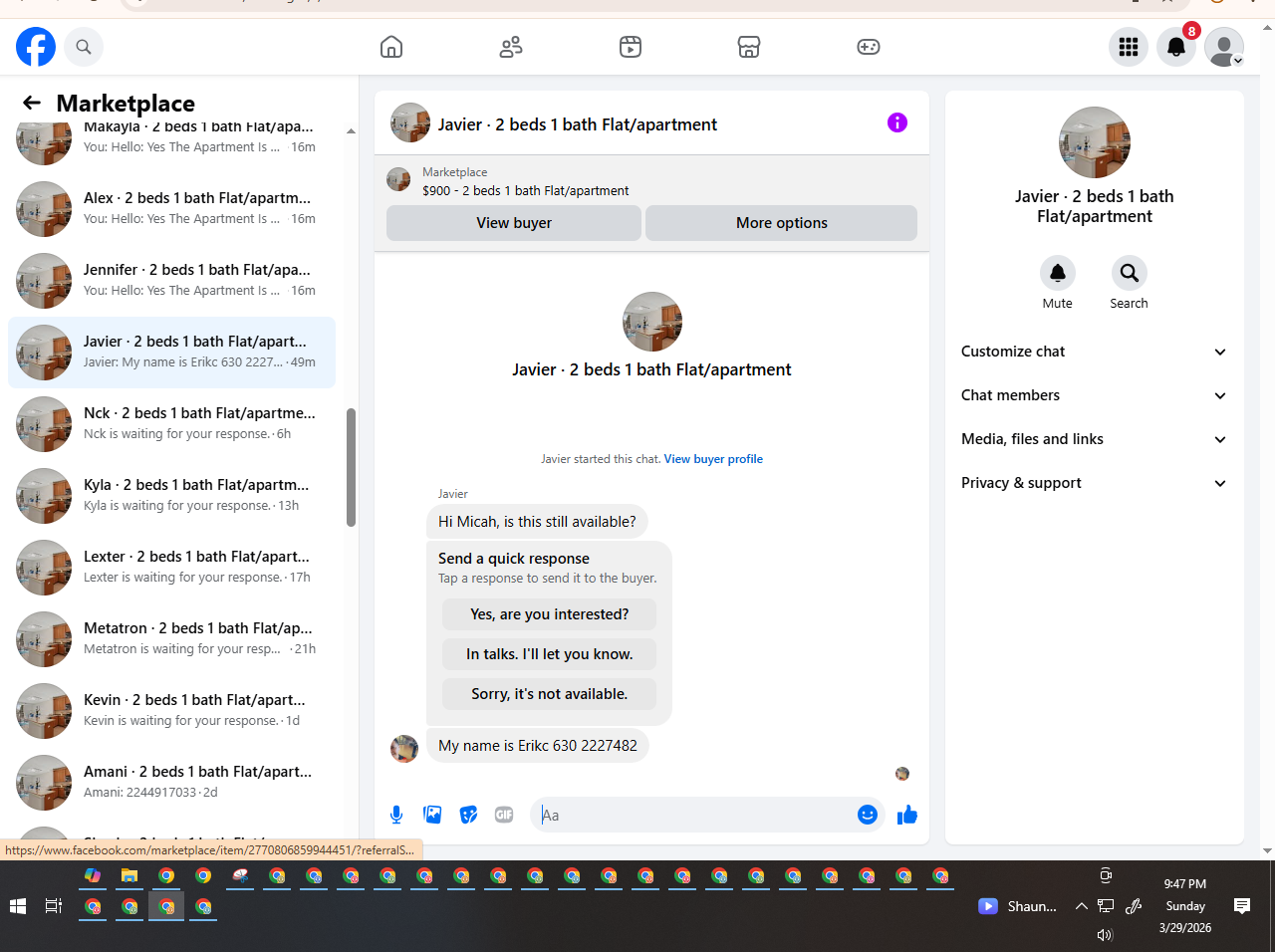Open the Facebook search magnifier

[84, 47]
